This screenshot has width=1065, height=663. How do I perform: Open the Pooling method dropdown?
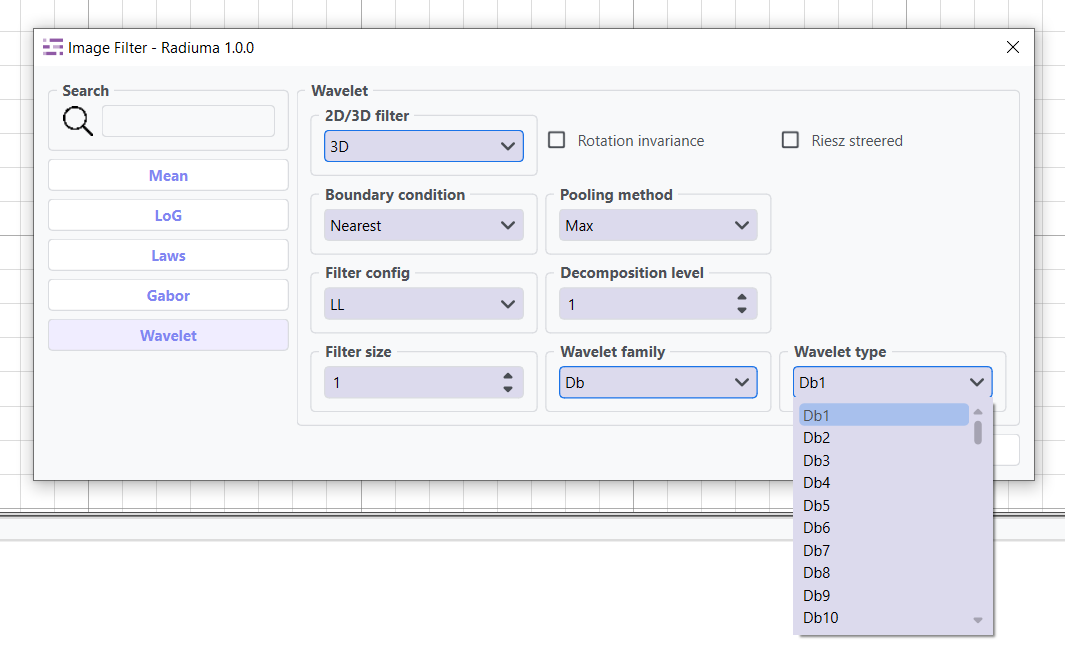(x=658, y=226)
